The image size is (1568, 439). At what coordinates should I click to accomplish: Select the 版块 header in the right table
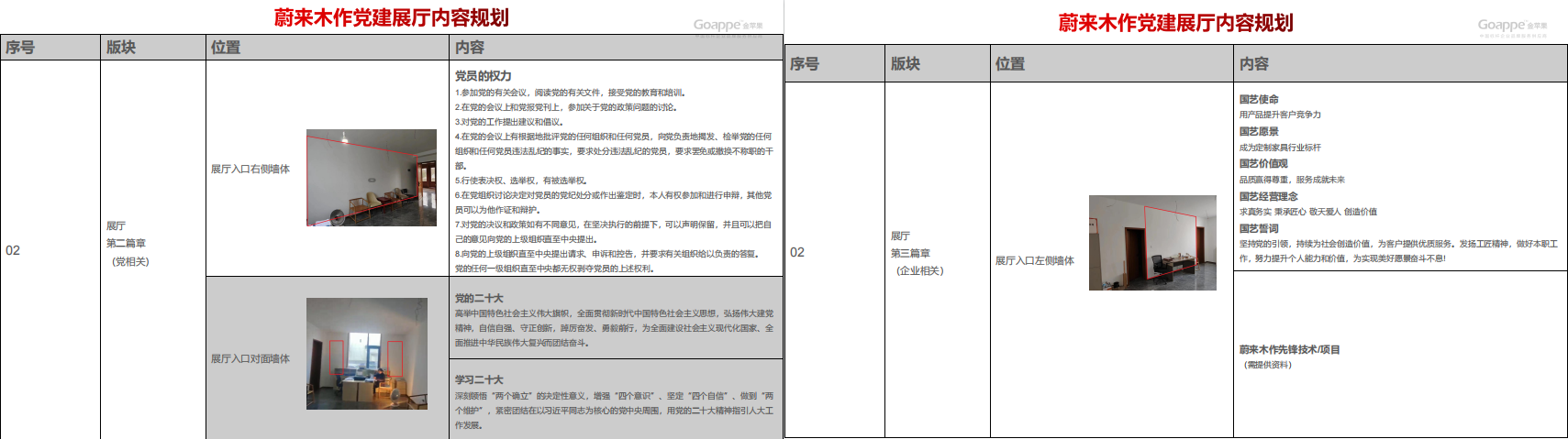[x=906, y=64]
